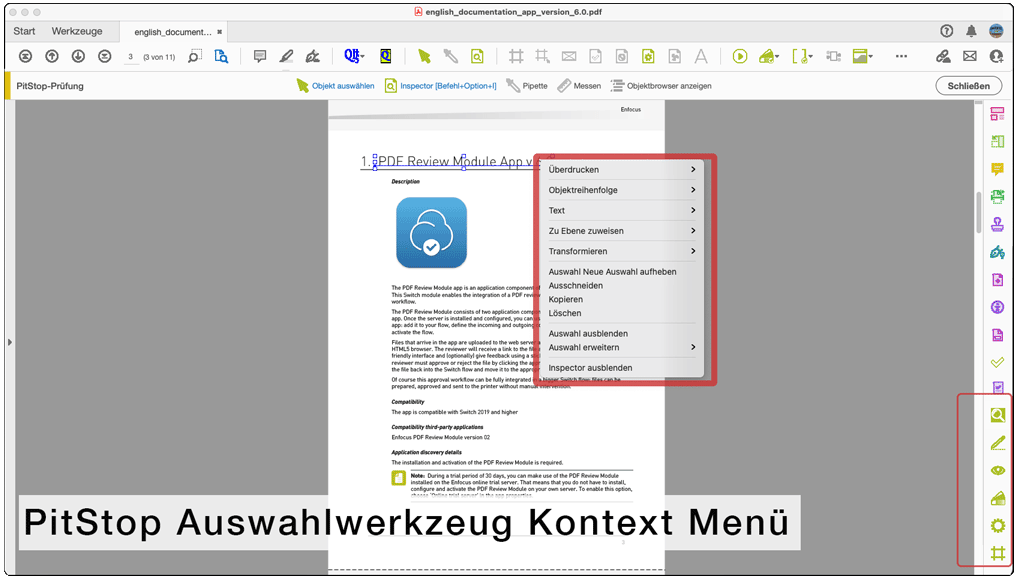Open the green magnifier tool in right sidebar
The height and width of the screenshot is (580, 1020).
[997, 415]
